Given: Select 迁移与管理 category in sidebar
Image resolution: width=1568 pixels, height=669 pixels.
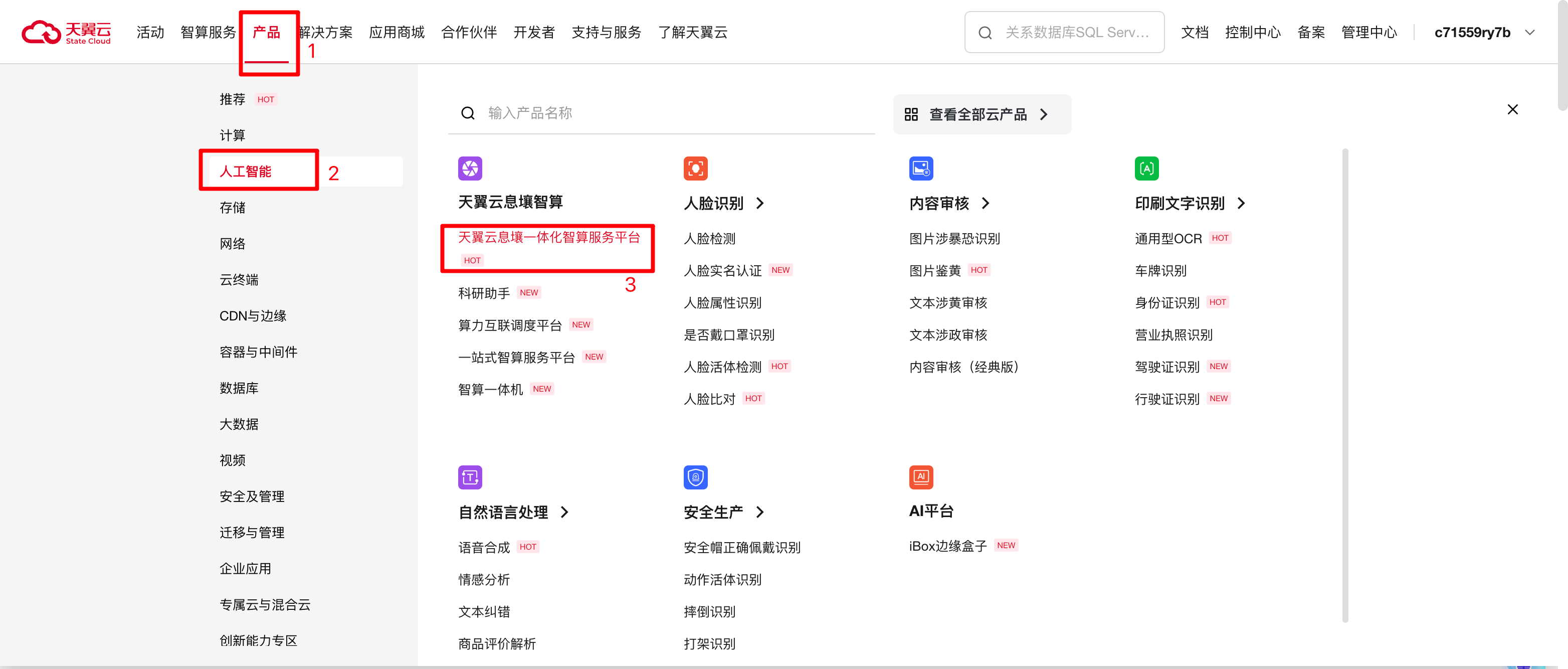Looking at the screenshot, I should tap(252, 533).
